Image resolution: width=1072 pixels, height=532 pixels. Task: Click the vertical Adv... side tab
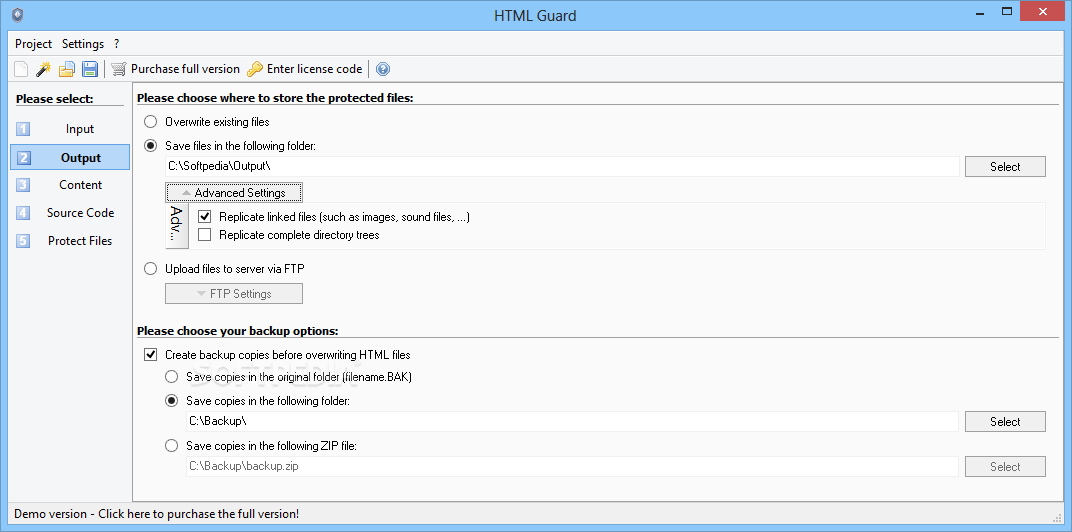[177, 226]
